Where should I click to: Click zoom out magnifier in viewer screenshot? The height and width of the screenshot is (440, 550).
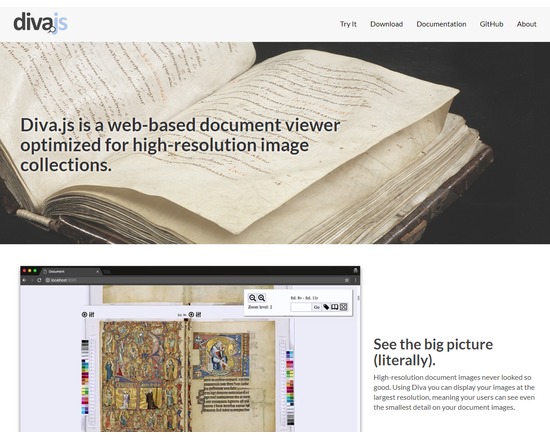tap(252, 298)
